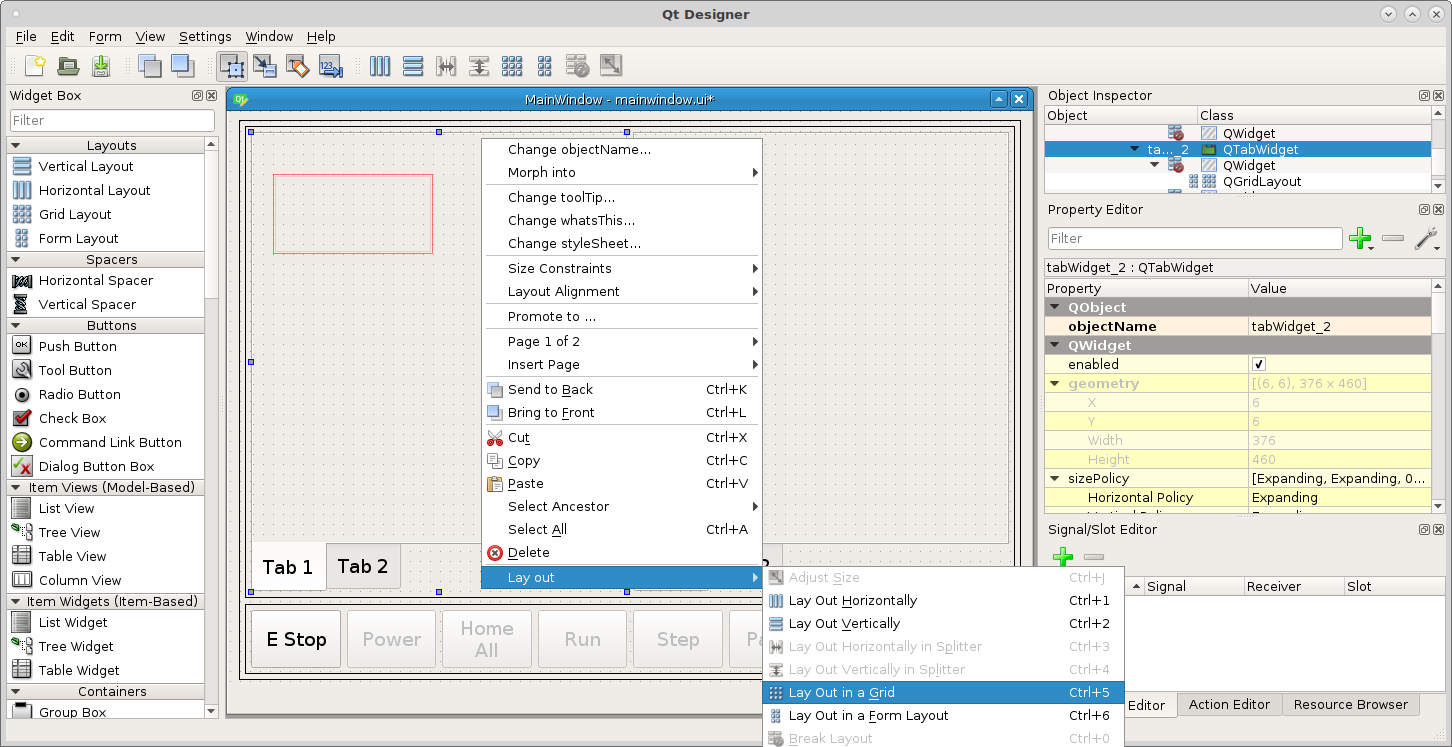Collapse the Spacers category
Viewport: 1452px width, 747px height.
point(17,259)
